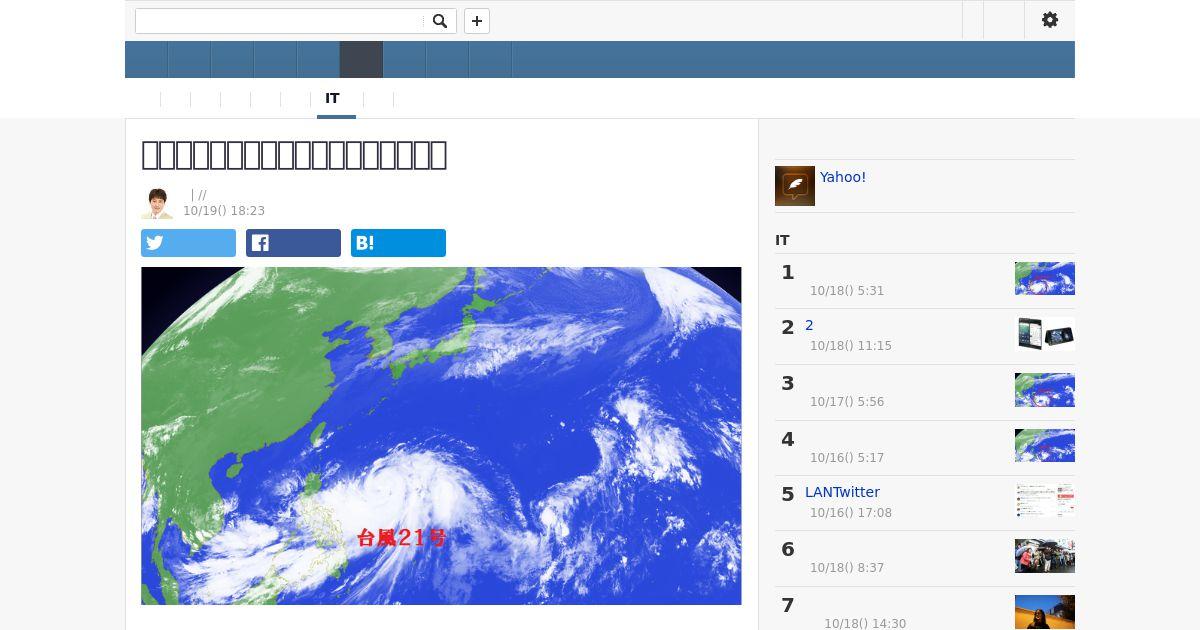Click the sidebar "IT" ranking heading
Screen dimensions: 1200x630
(782, 240)
